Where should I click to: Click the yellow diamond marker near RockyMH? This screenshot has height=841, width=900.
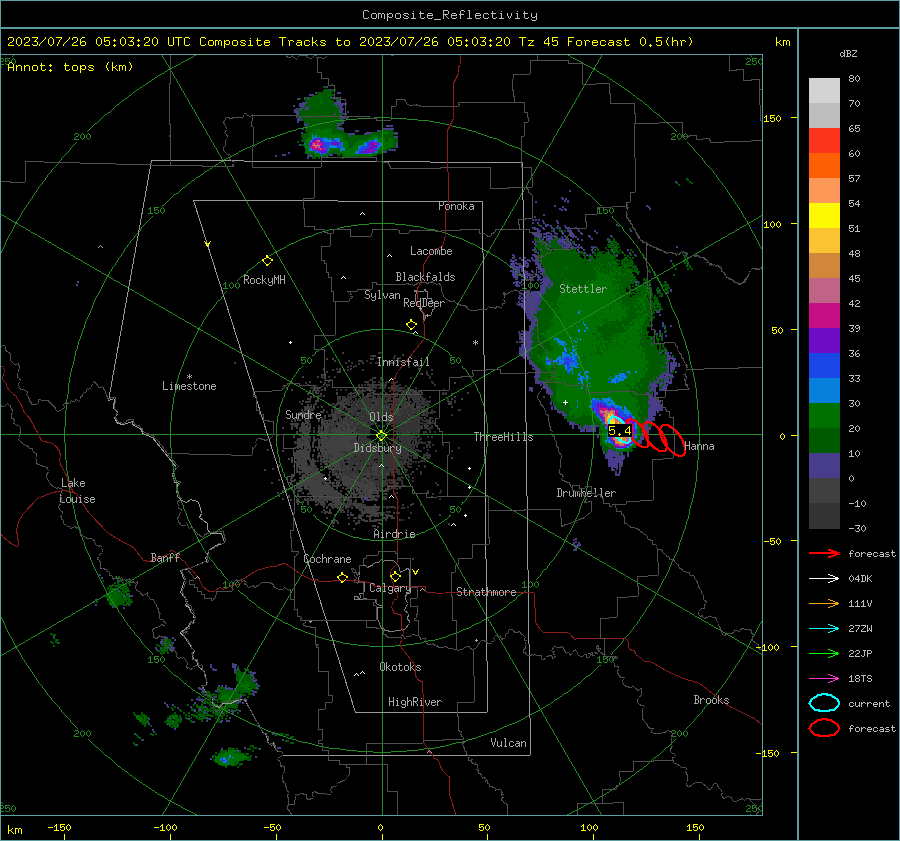tap(267, 261)
